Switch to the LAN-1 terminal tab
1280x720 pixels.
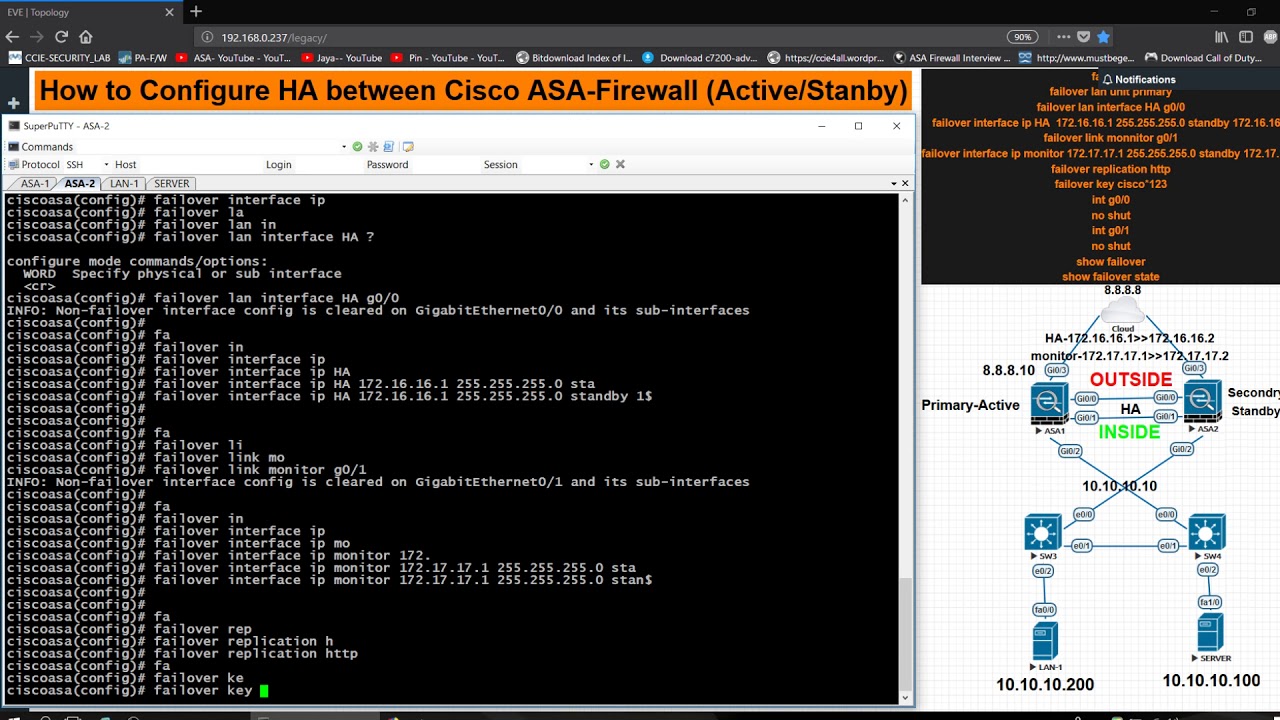point(124,184)
